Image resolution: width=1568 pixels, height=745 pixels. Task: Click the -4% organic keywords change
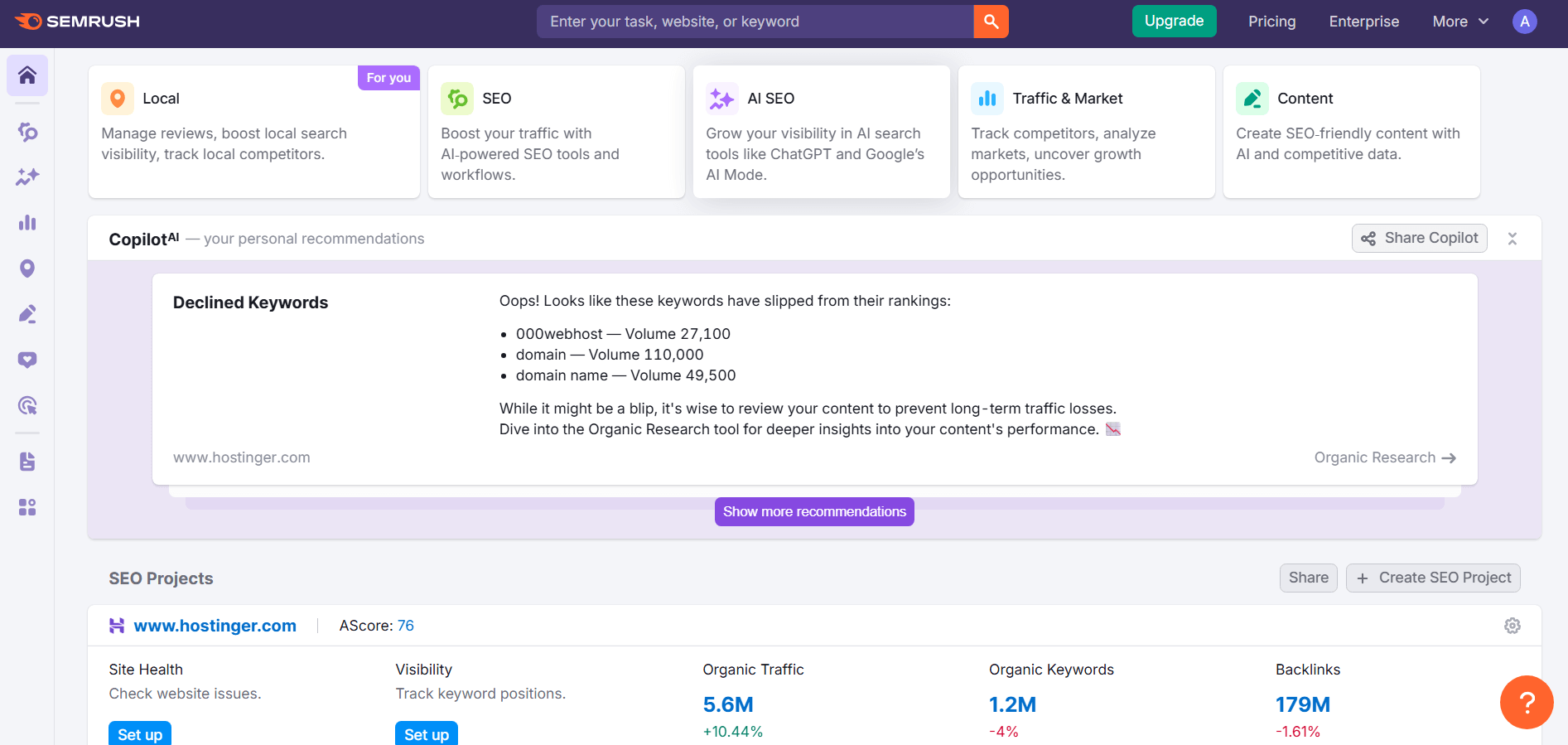click(x=1004, y=732)
